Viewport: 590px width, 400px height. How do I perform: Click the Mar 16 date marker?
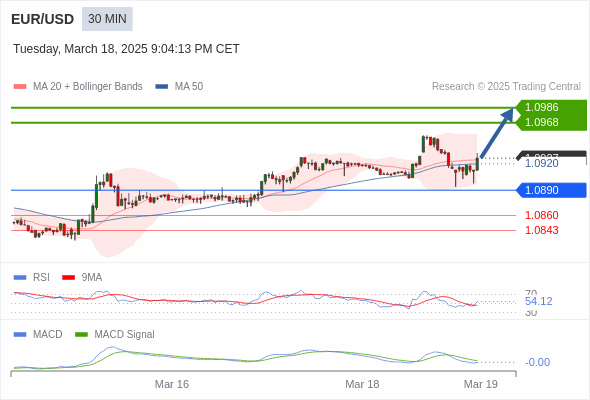172,384
